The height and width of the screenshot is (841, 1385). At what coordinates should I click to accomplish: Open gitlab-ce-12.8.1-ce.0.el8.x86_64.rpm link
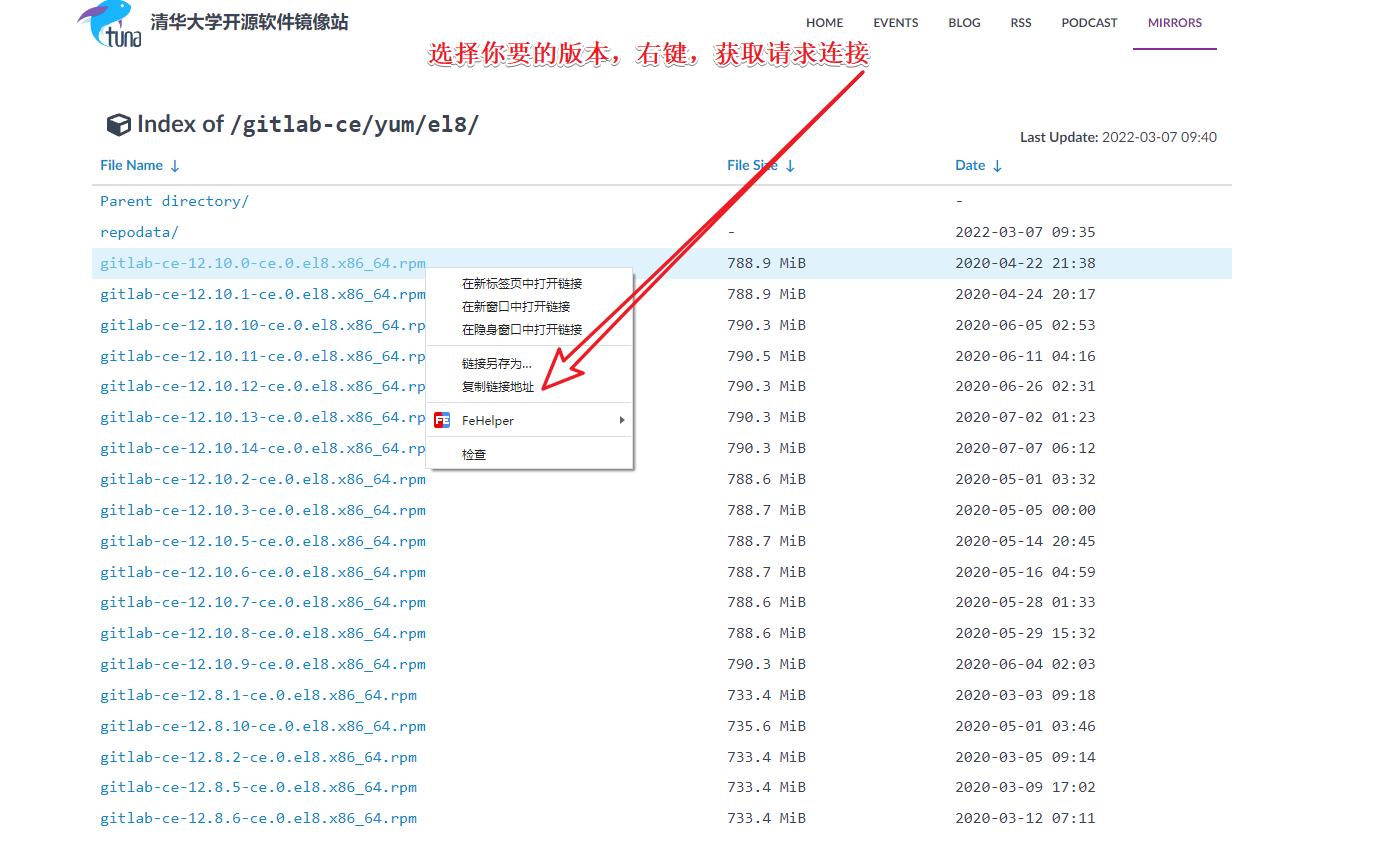tap(259, 695)
